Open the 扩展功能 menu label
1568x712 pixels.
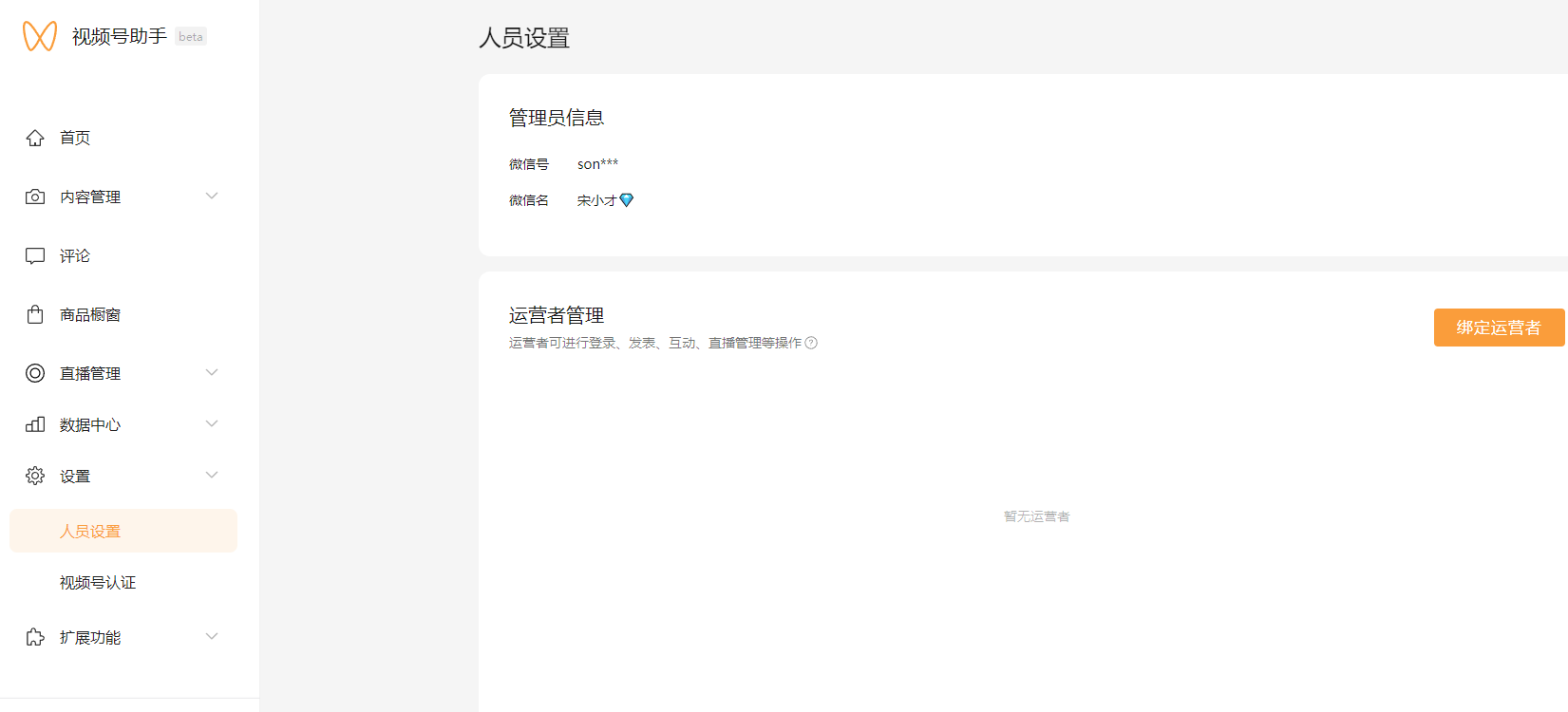pos(90,637)
